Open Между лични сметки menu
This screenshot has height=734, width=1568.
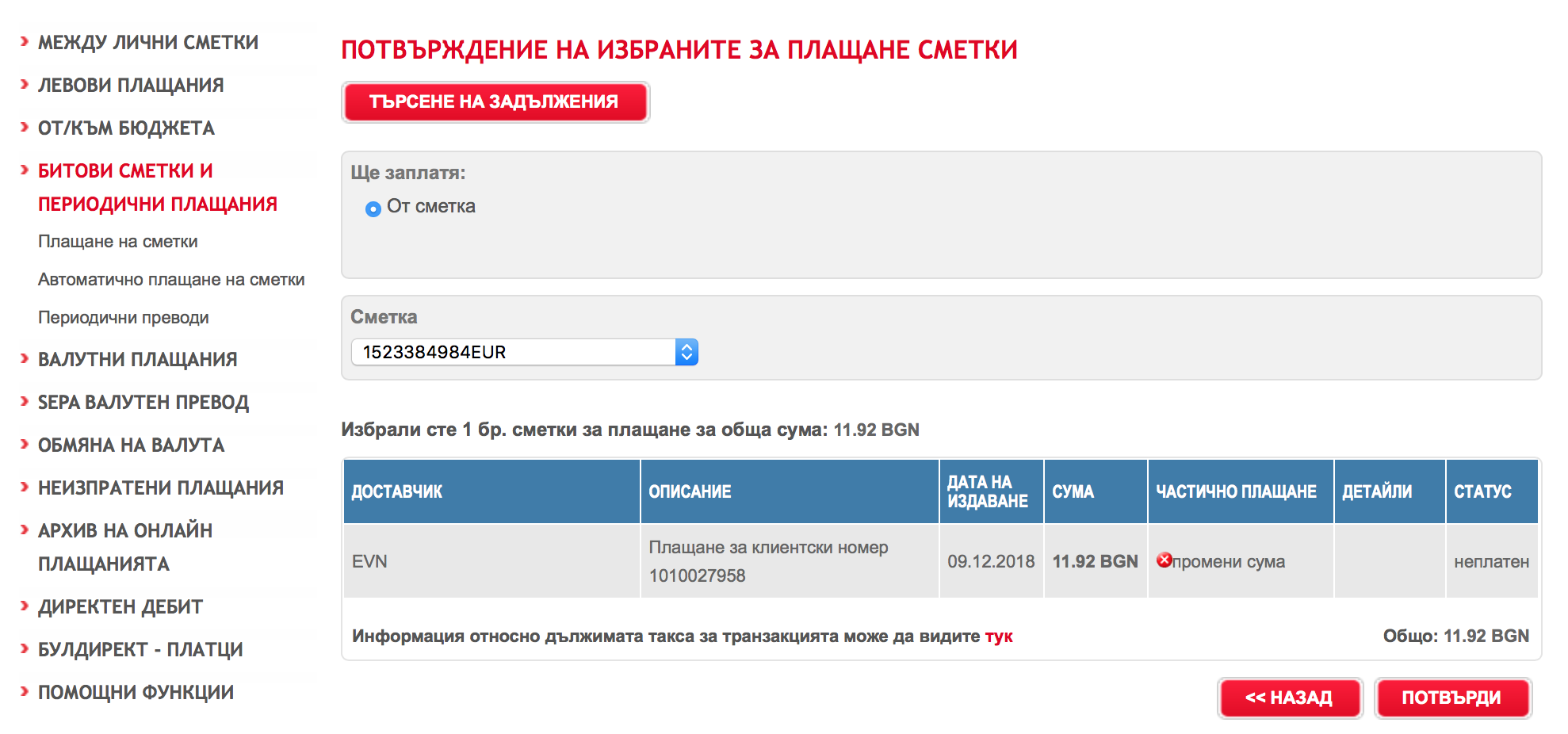[148, 43]
